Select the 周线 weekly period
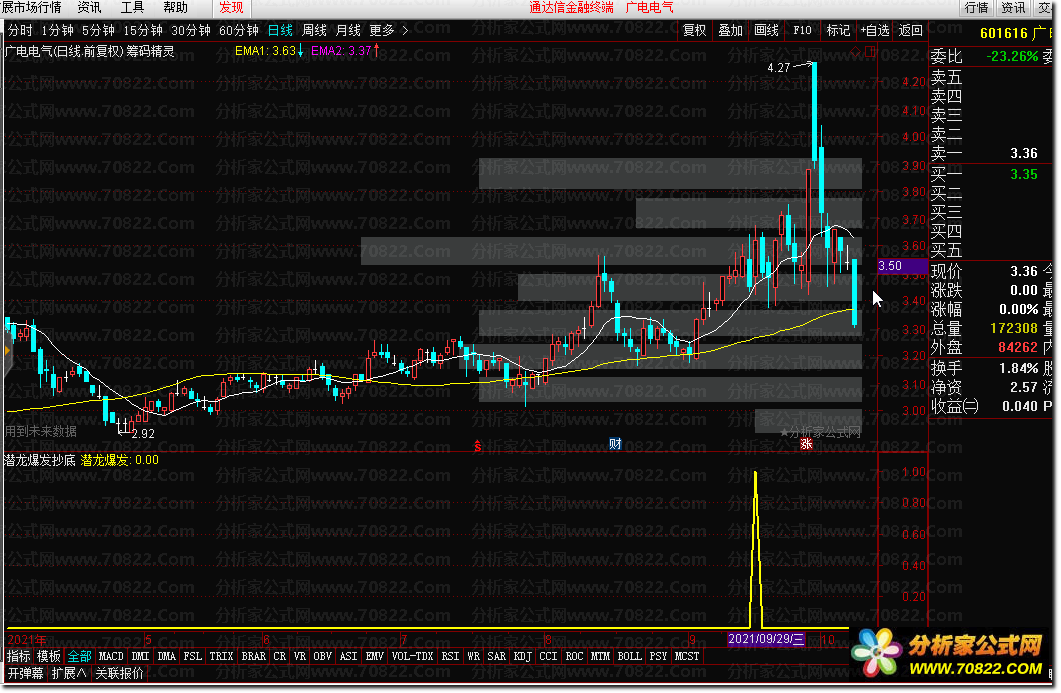This screenshot has width=1061, height=693. pos(315,30)
